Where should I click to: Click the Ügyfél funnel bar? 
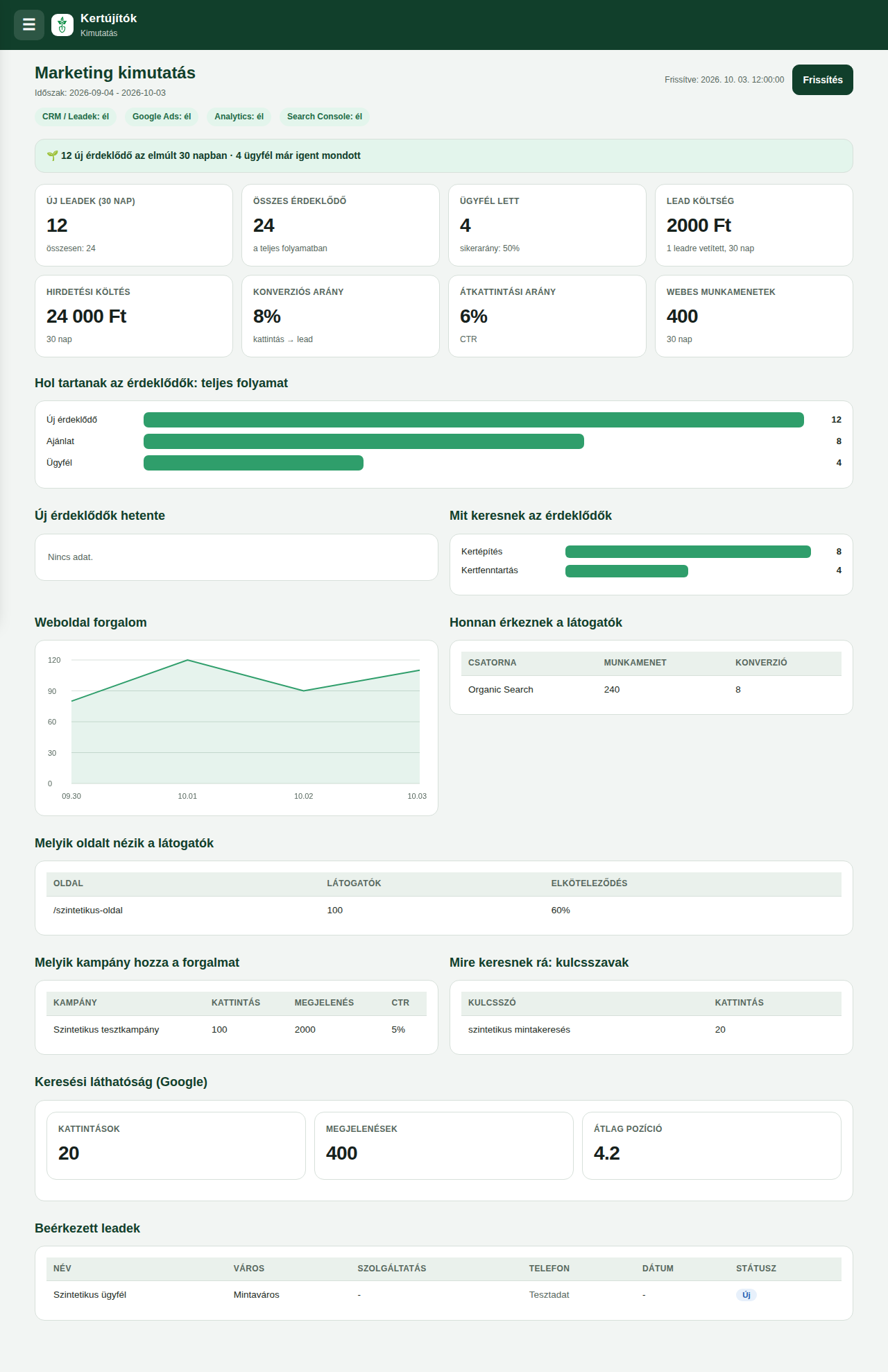tap(253, 463)
